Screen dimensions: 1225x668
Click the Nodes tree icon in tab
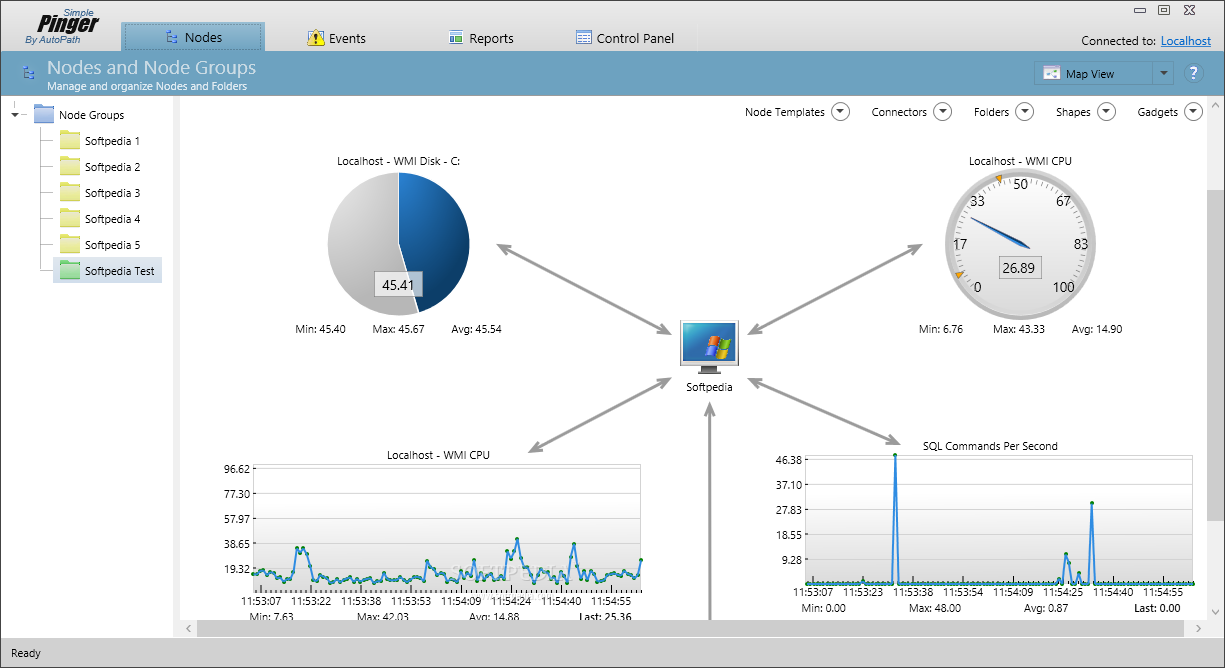click(172, 37)
